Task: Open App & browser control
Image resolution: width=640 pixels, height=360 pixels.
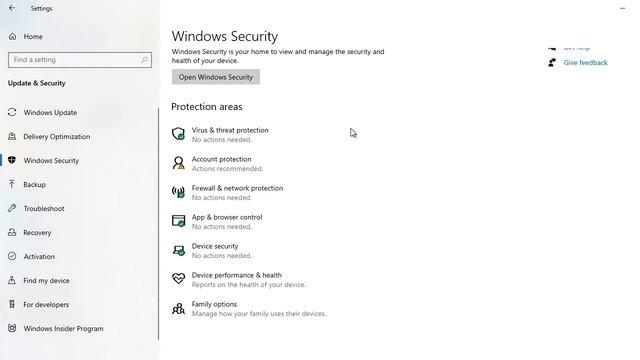Action: coord(227,217)
